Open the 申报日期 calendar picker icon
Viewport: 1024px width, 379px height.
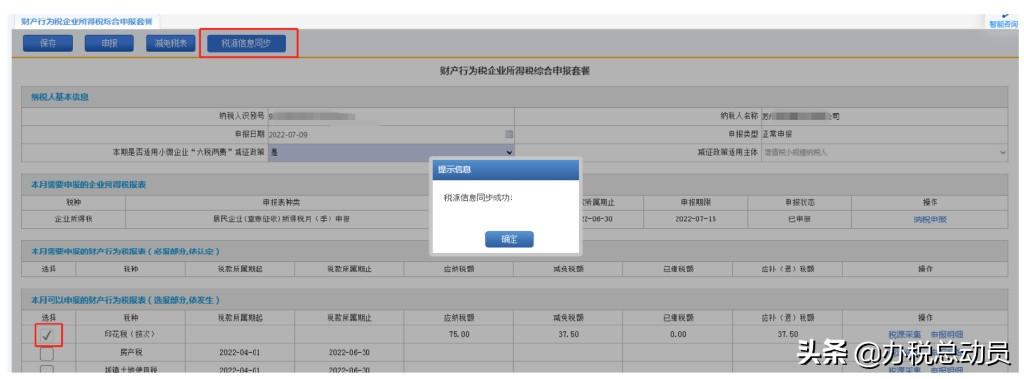509,134
